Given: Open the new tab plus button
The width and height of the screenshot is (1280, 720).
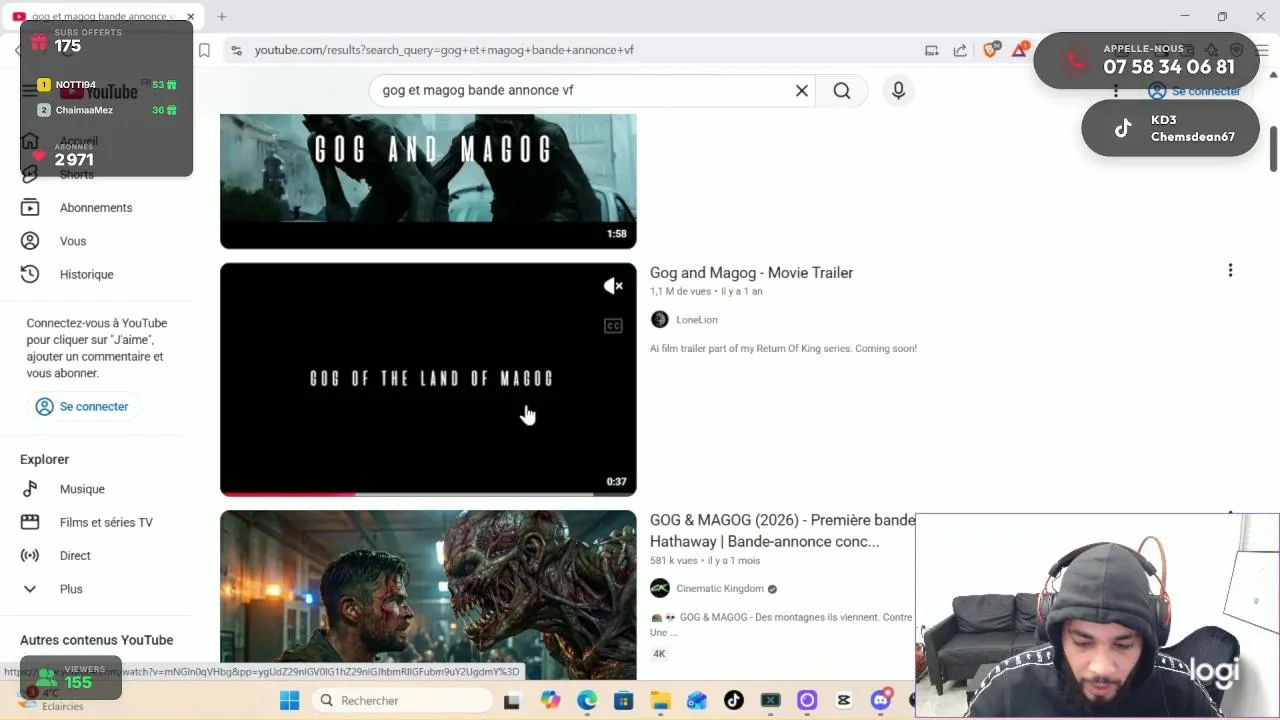Looking at the screenshot, I should 222,17.
